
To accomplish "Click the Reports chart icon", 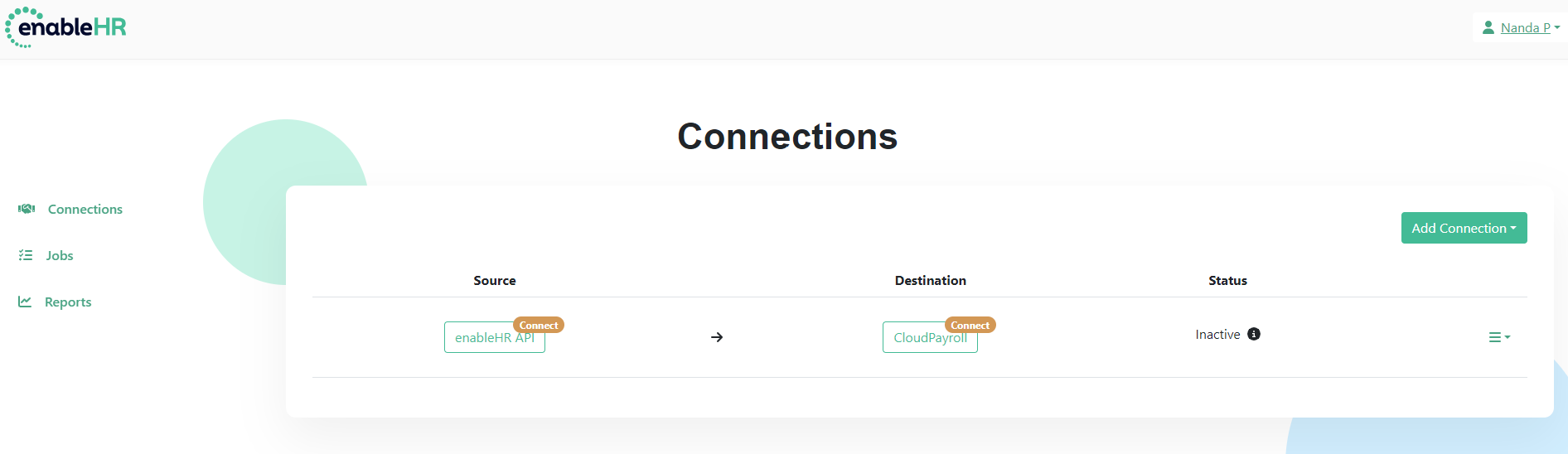I will (x=25, y=302).
